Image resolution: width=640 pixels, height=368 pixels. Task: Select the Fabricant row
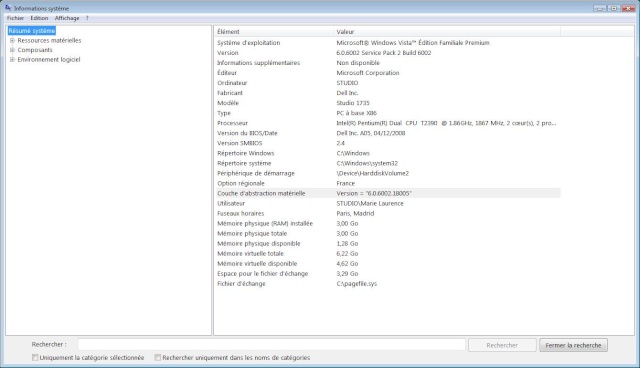tap(387, 93)
